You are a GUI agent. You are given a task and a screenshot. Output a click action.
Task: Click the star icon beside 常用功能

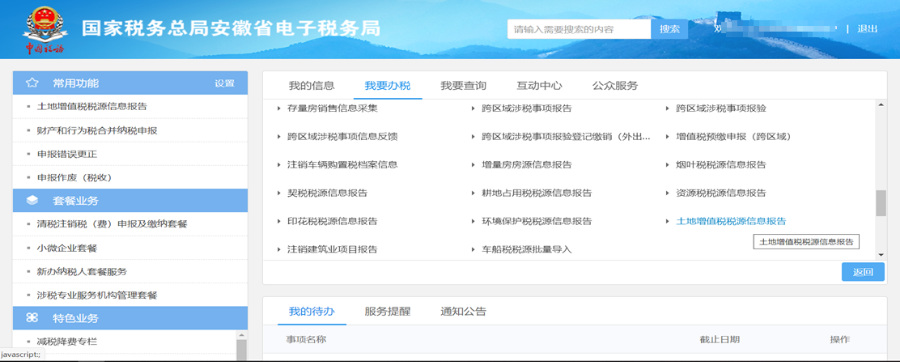coord(32,83)
